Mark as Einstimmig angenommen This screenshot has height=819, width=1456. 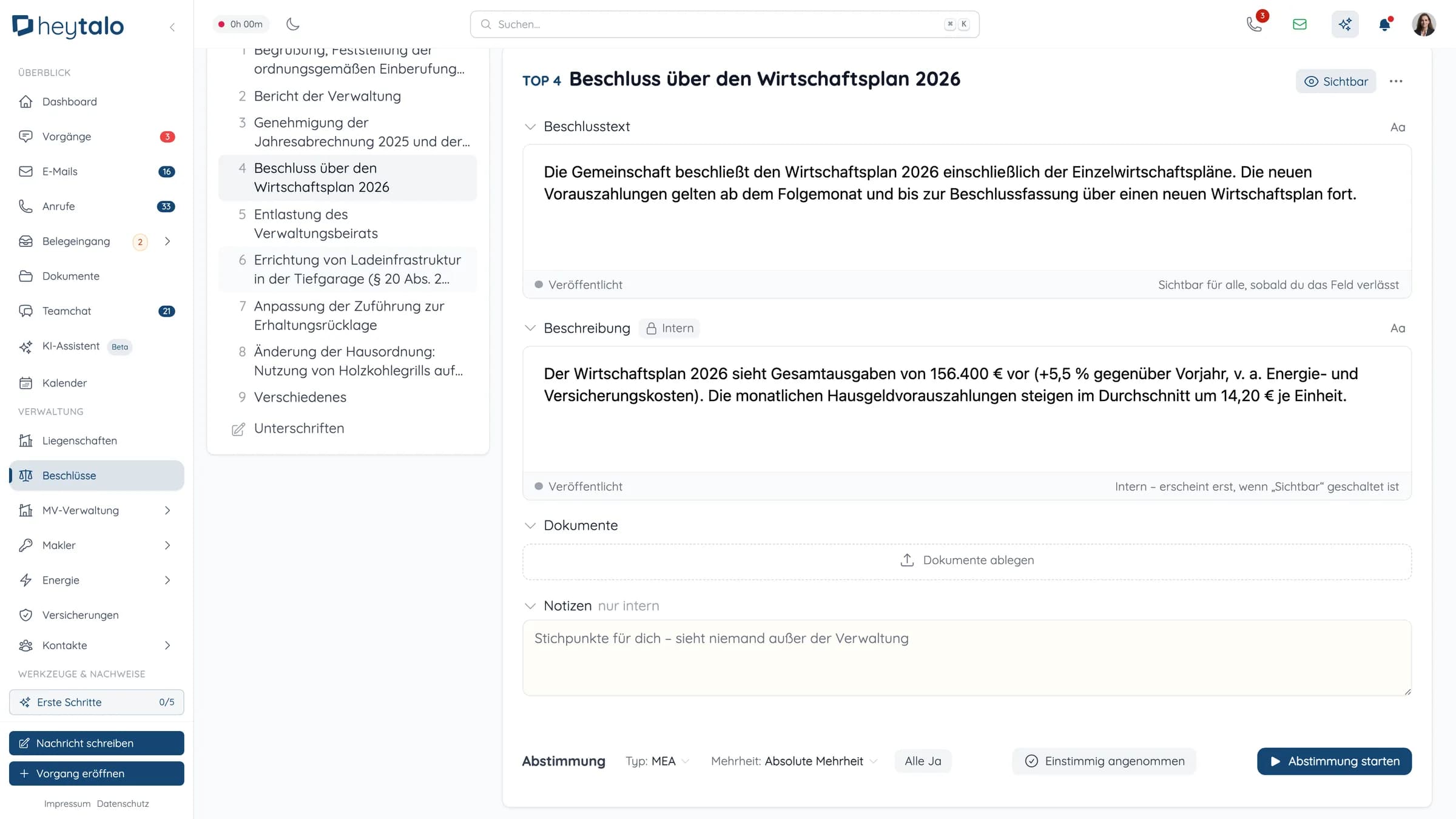[x=1104, y=761]
